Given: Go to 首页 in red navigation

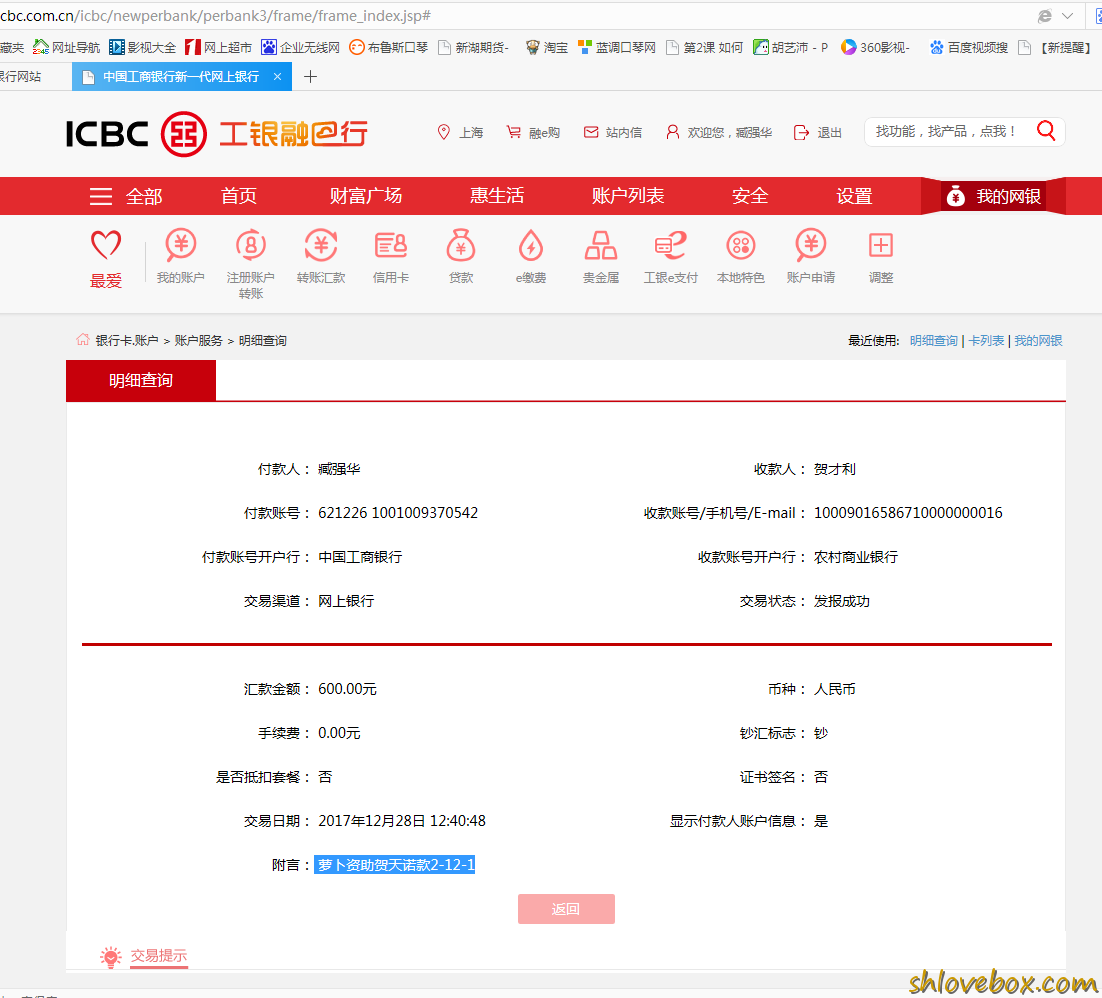Looking at the screenshot, I should [239, 196].
